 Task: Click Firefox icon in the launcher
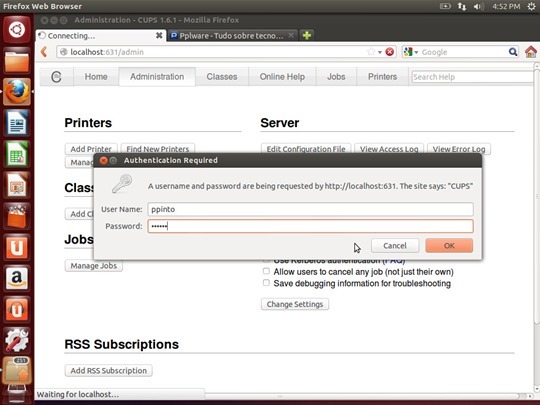tap(17, 92)
